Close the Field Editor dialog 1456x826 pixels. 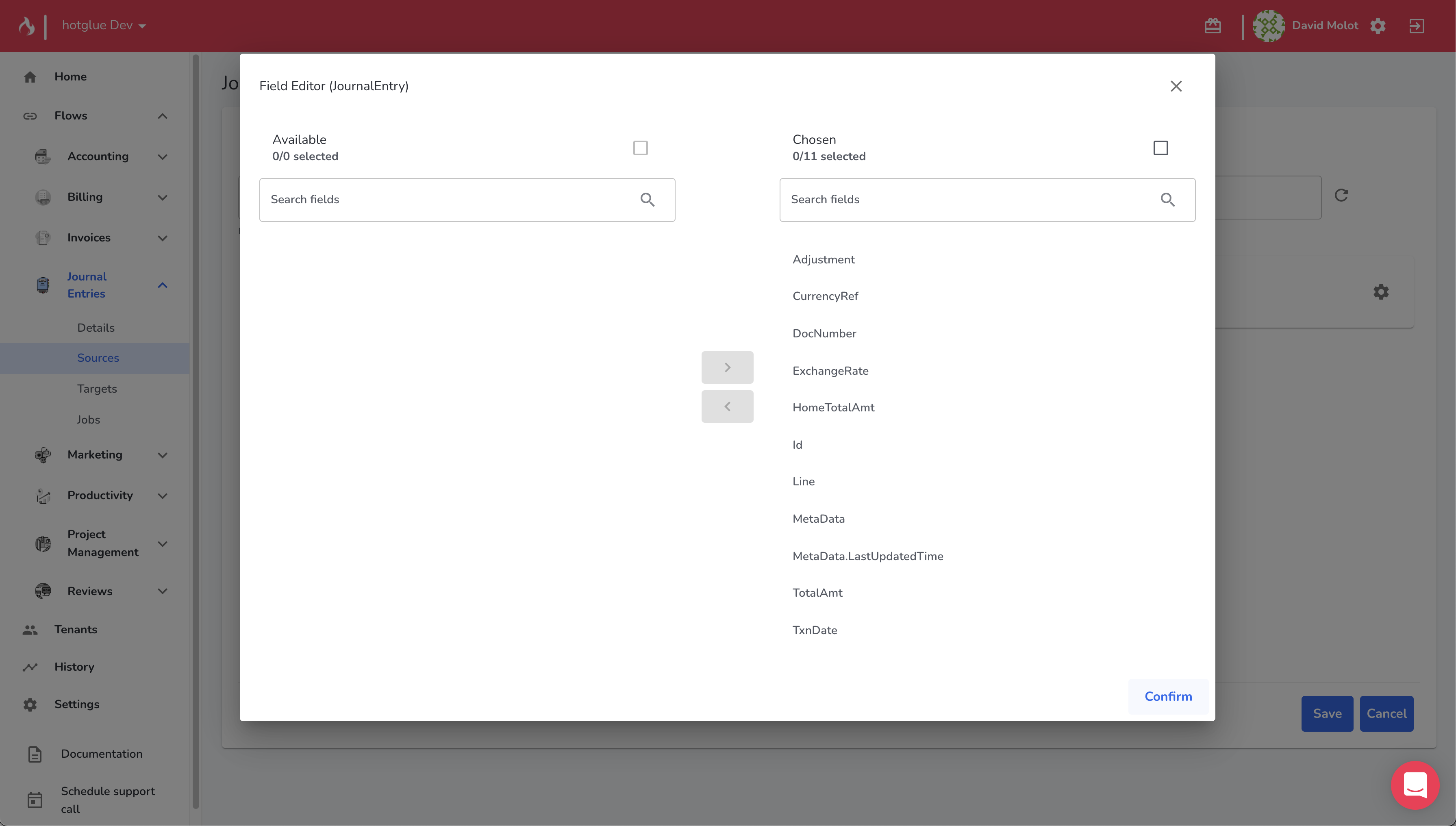coord(1176,86)
